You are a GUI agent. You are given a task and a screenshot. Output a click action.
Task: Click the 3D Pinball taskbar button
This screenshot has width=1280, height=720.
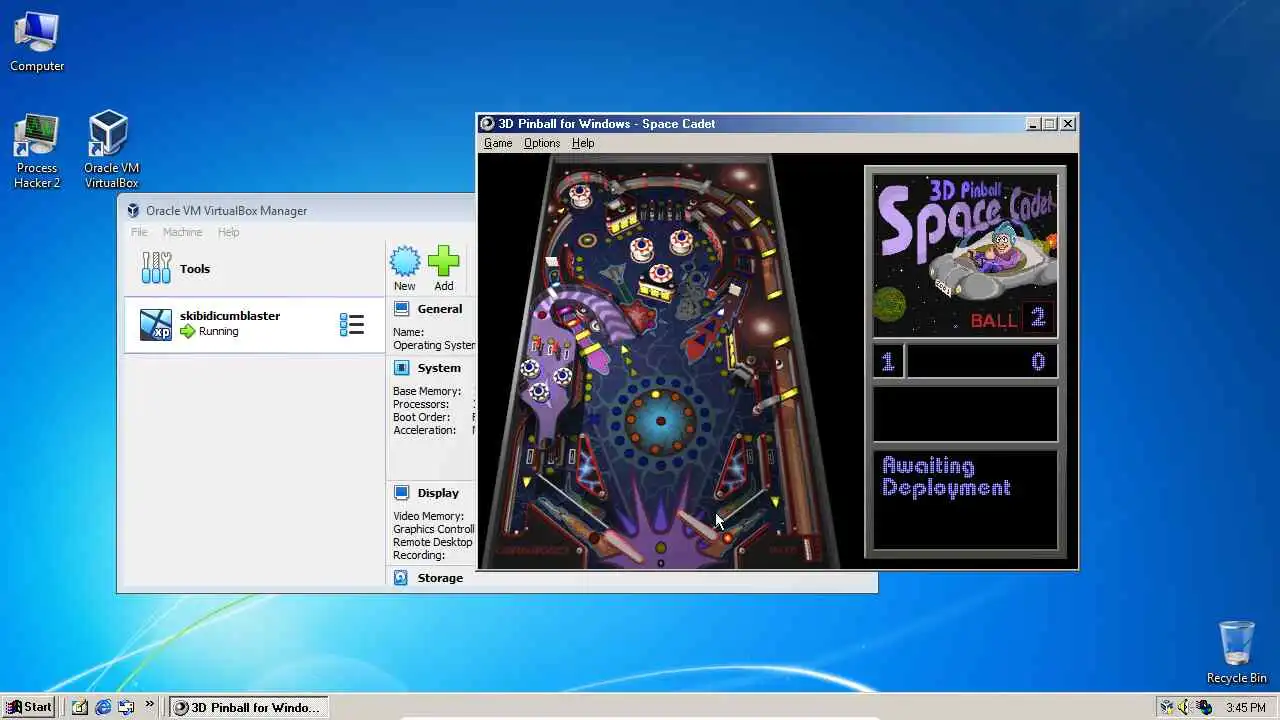coord(248,707)
